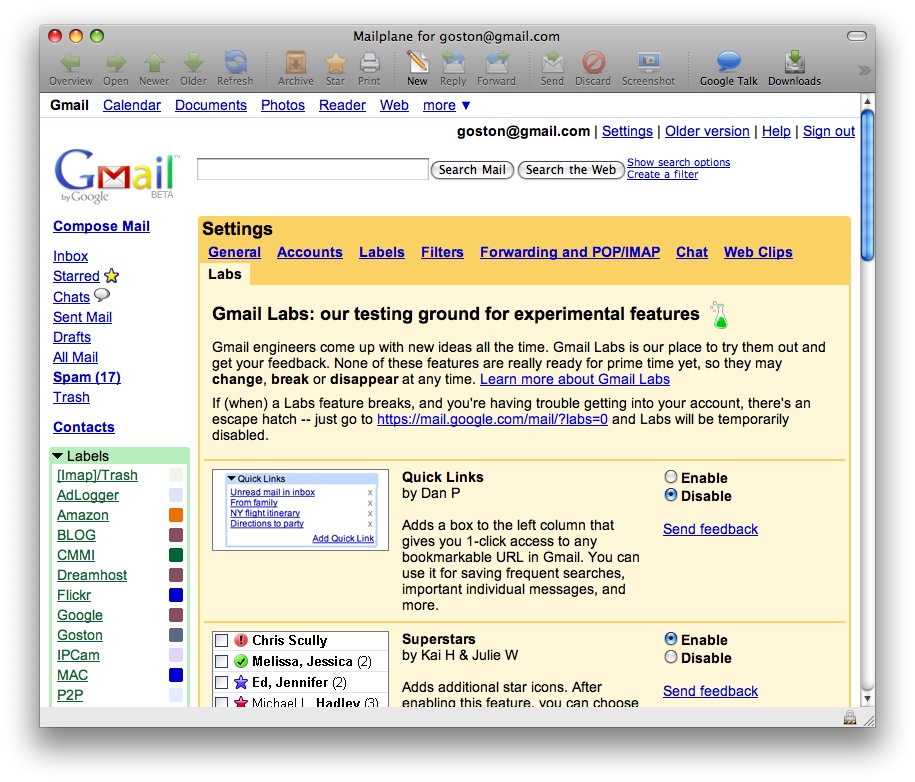The image size is (915, 782).
Task: Check the box next to Ed, Jennifer
Action: tap(222, 683)
